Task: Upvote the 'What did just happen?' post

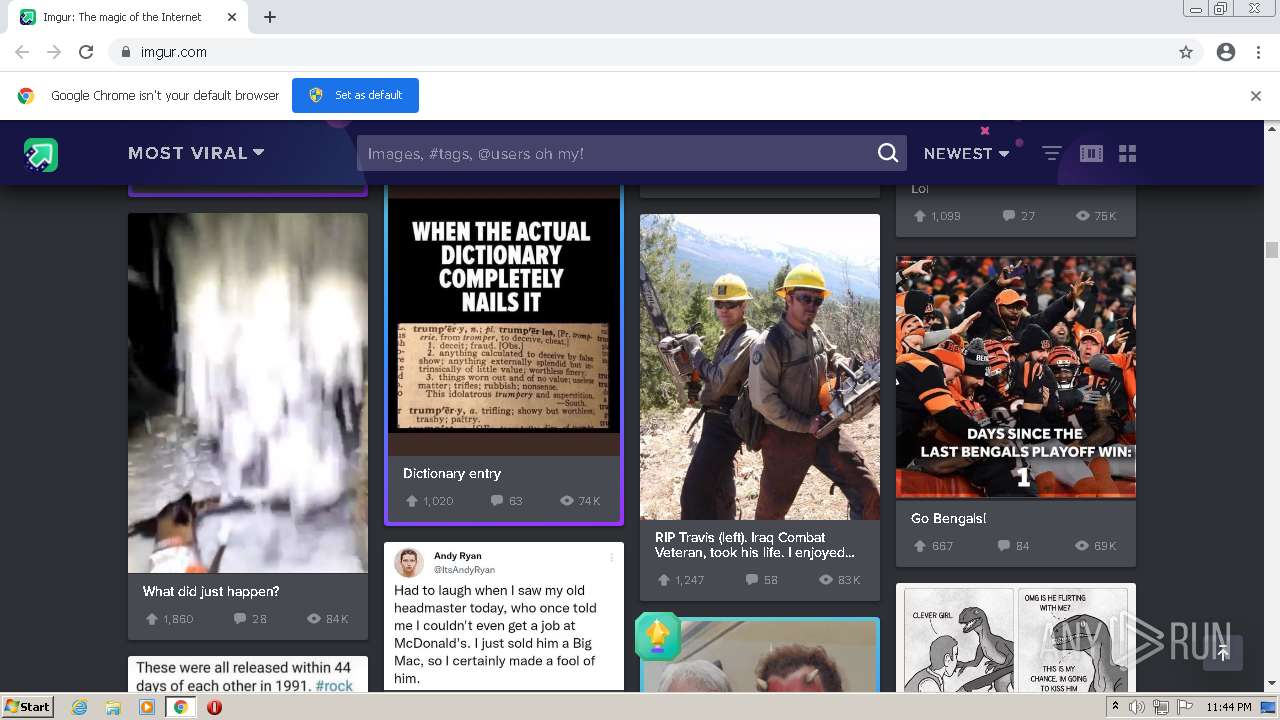Action: 152,619
